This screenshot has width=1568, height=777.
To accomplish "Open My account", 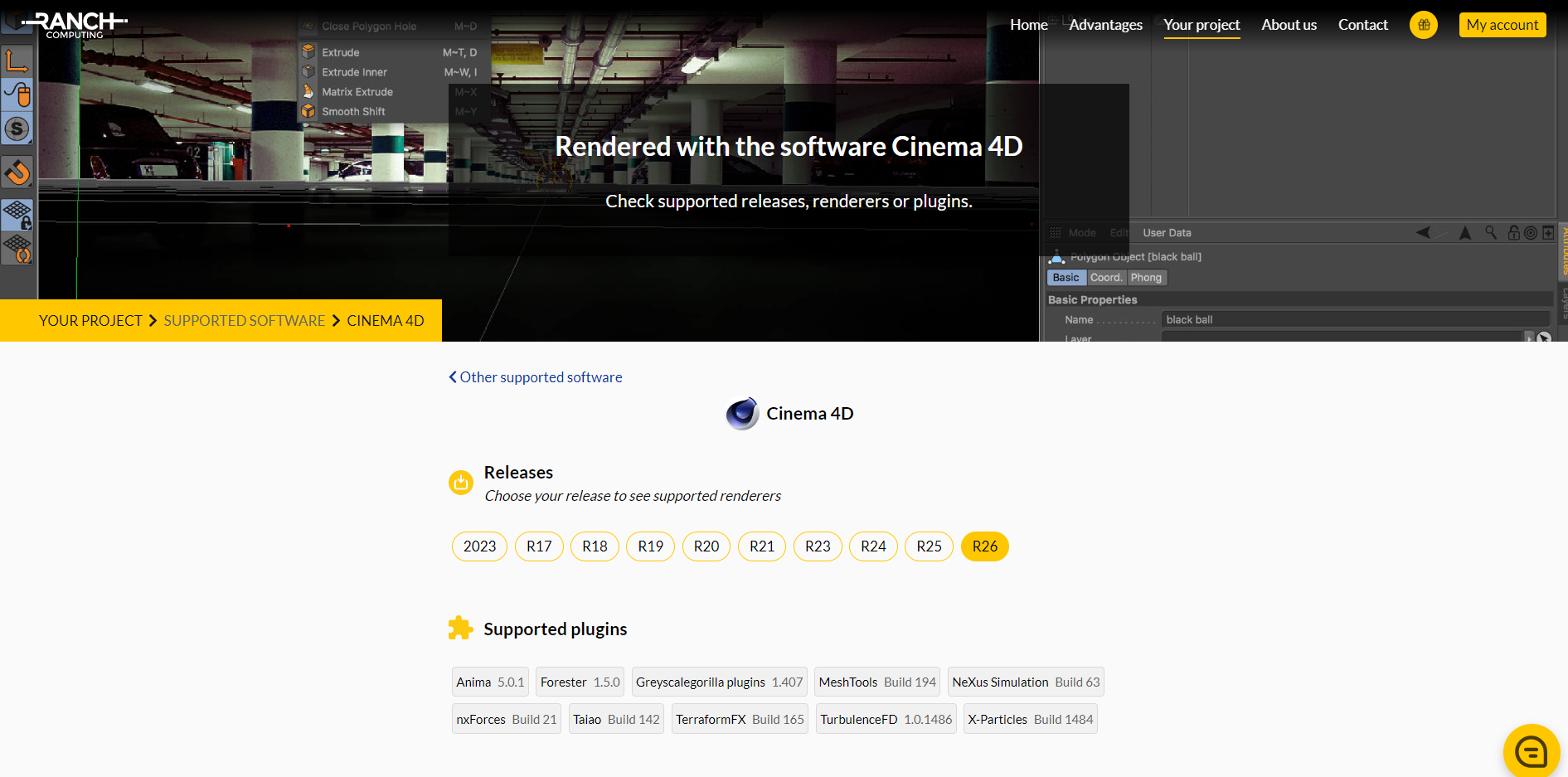I will click(x=1502, y=25).
